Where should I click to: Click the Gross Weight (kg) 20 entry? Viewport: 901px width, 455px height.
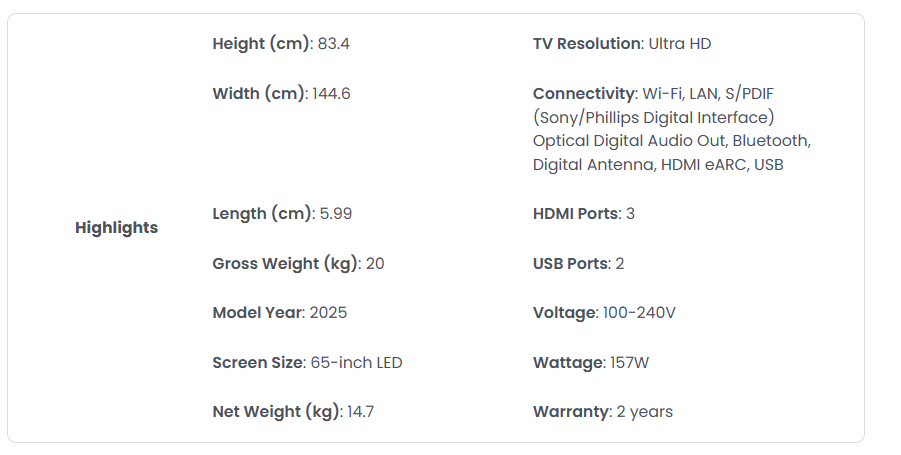(298, 264)
